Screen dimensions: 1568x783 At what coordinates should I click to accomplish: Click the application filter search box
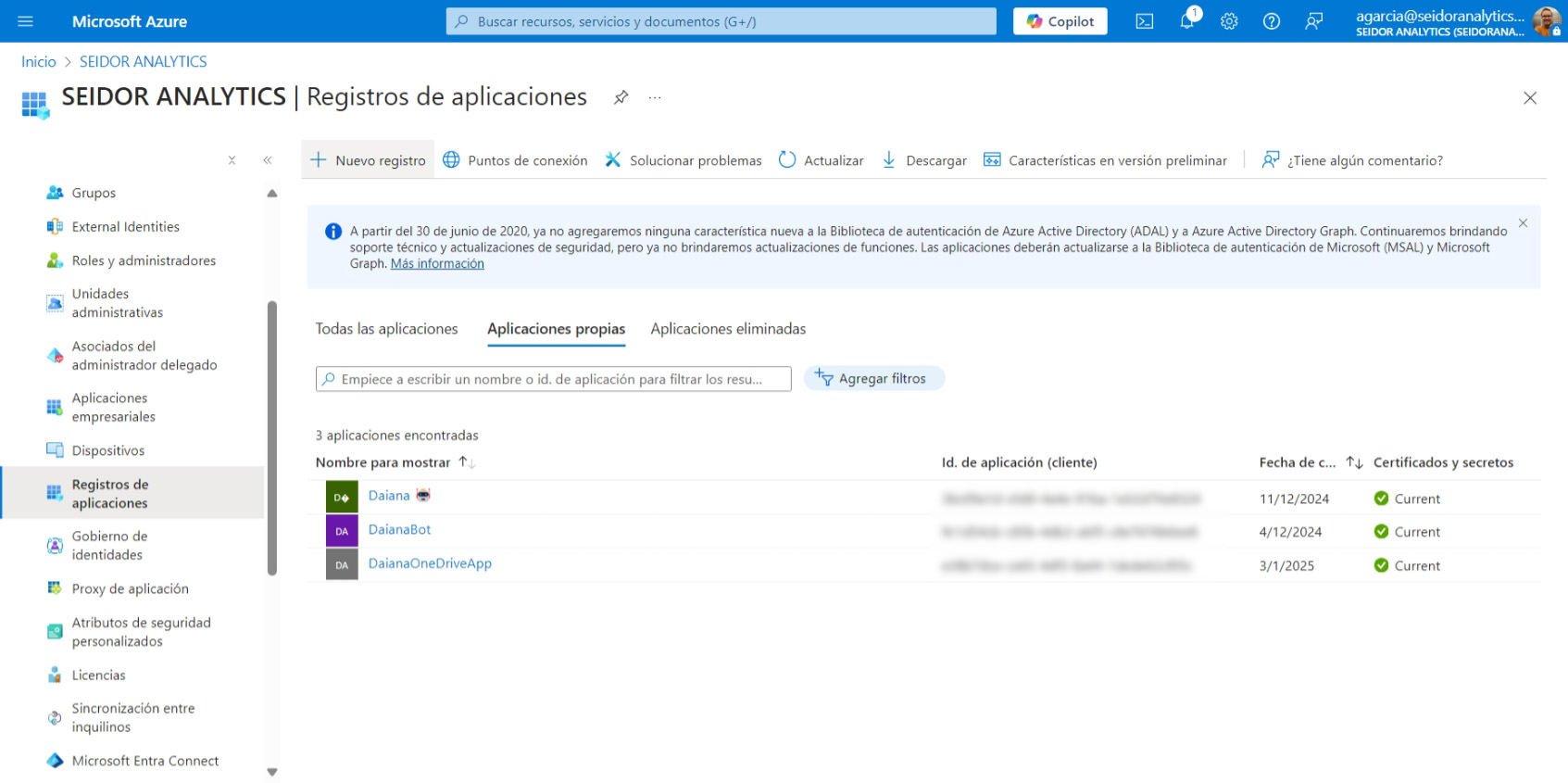coord(553,379)
